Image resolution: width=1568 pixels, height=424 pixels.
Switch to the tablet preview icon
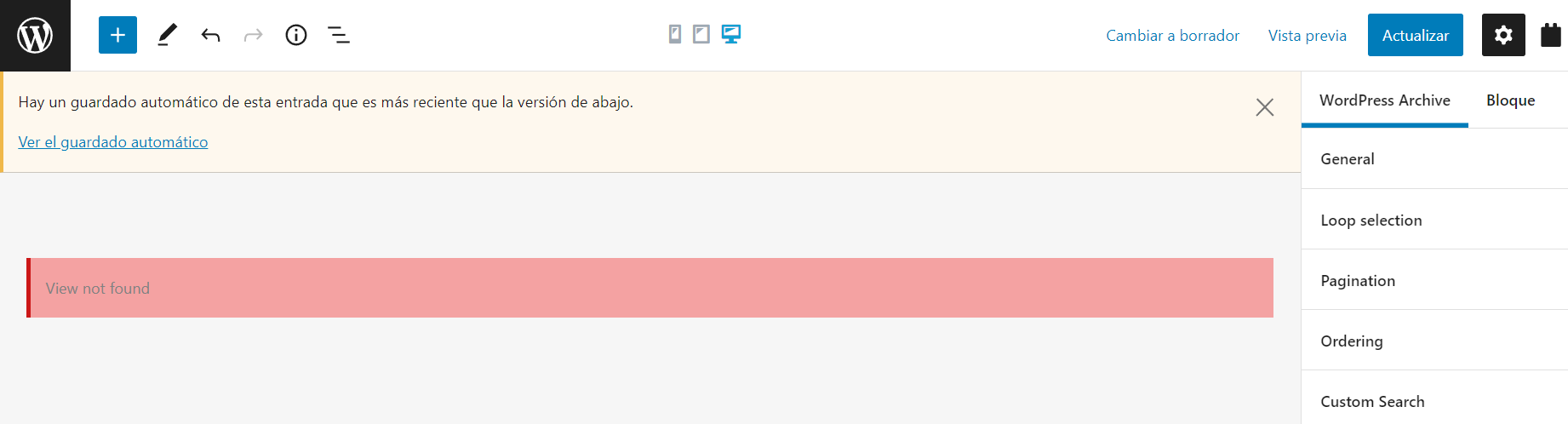(x=701, y=34)
